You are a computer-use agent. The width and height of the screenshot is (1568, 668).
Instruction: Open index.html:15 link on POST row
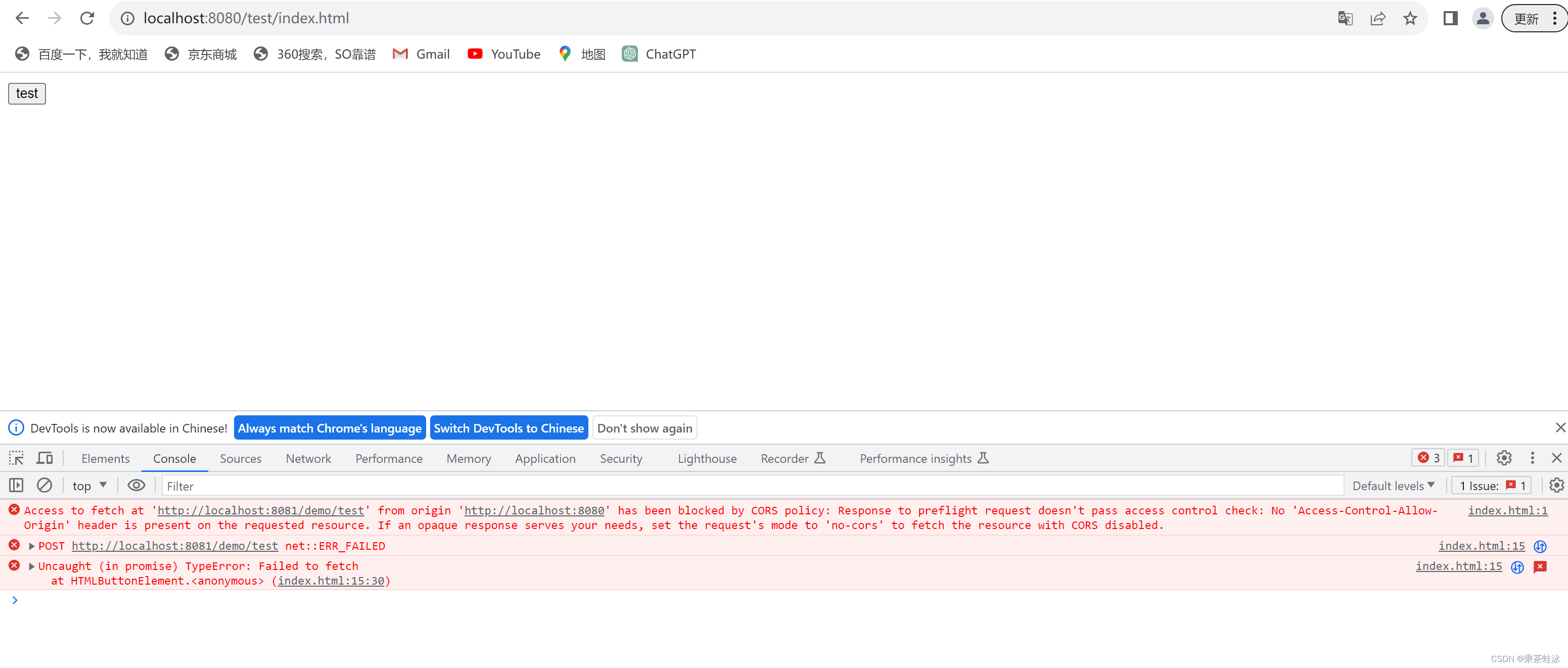click(1482, 546)
